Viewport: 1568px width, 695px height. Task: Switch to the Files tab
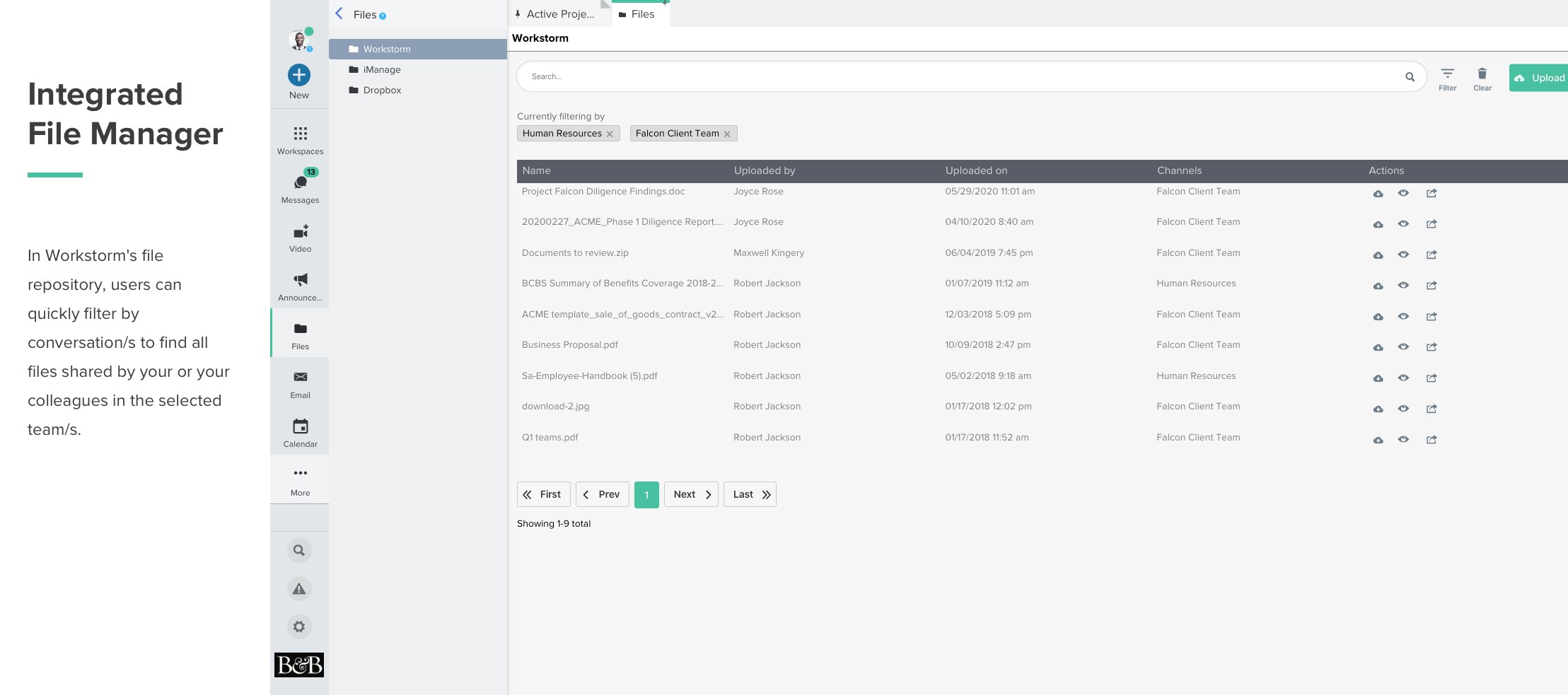tap(641, 14)
